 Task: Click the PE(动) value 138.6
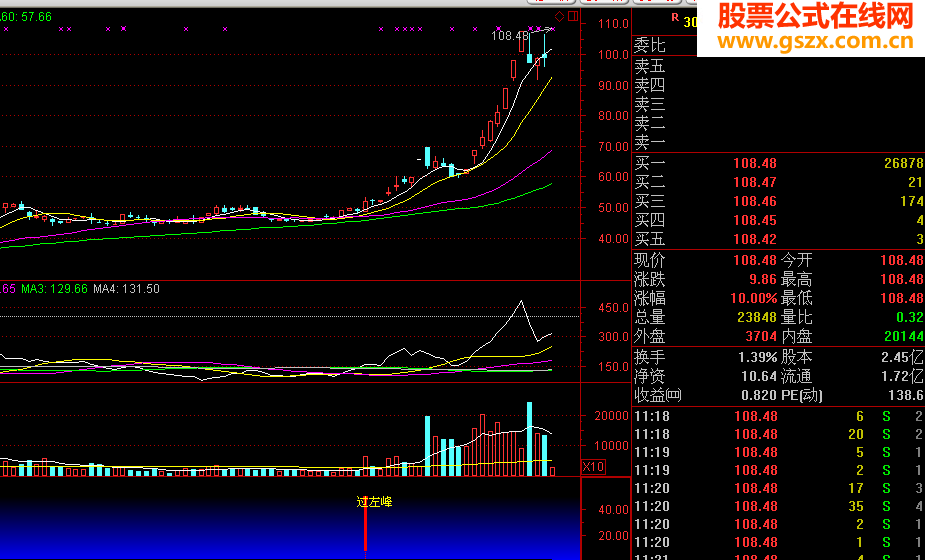(x=906, y=395)
